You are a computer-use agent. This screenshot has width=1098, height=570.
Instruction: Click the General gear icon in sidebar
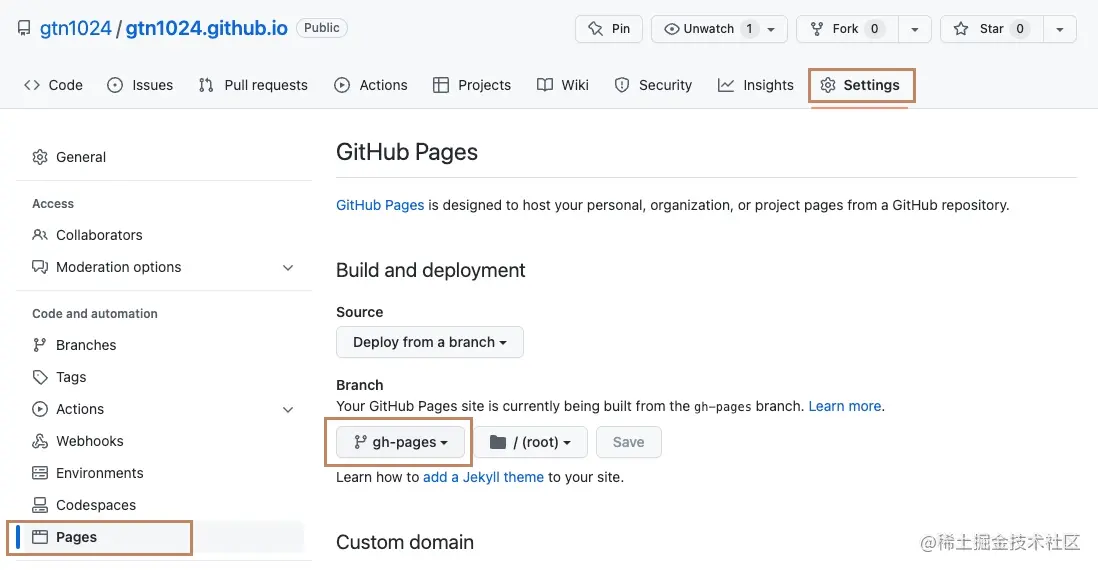coord(40,157)
